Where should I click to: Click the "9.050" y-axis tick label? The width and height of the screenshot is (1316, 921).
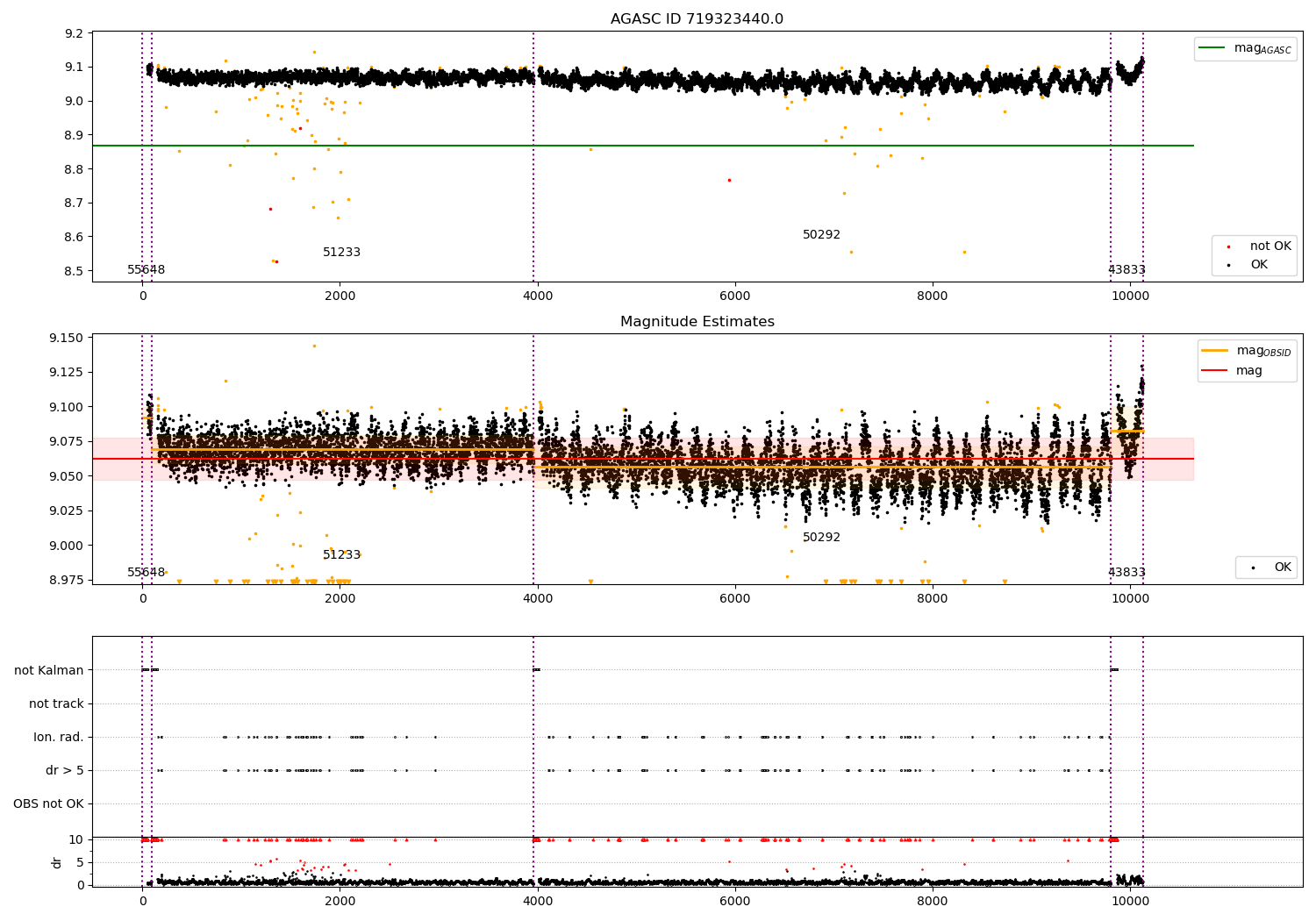(x=68, y=476)
